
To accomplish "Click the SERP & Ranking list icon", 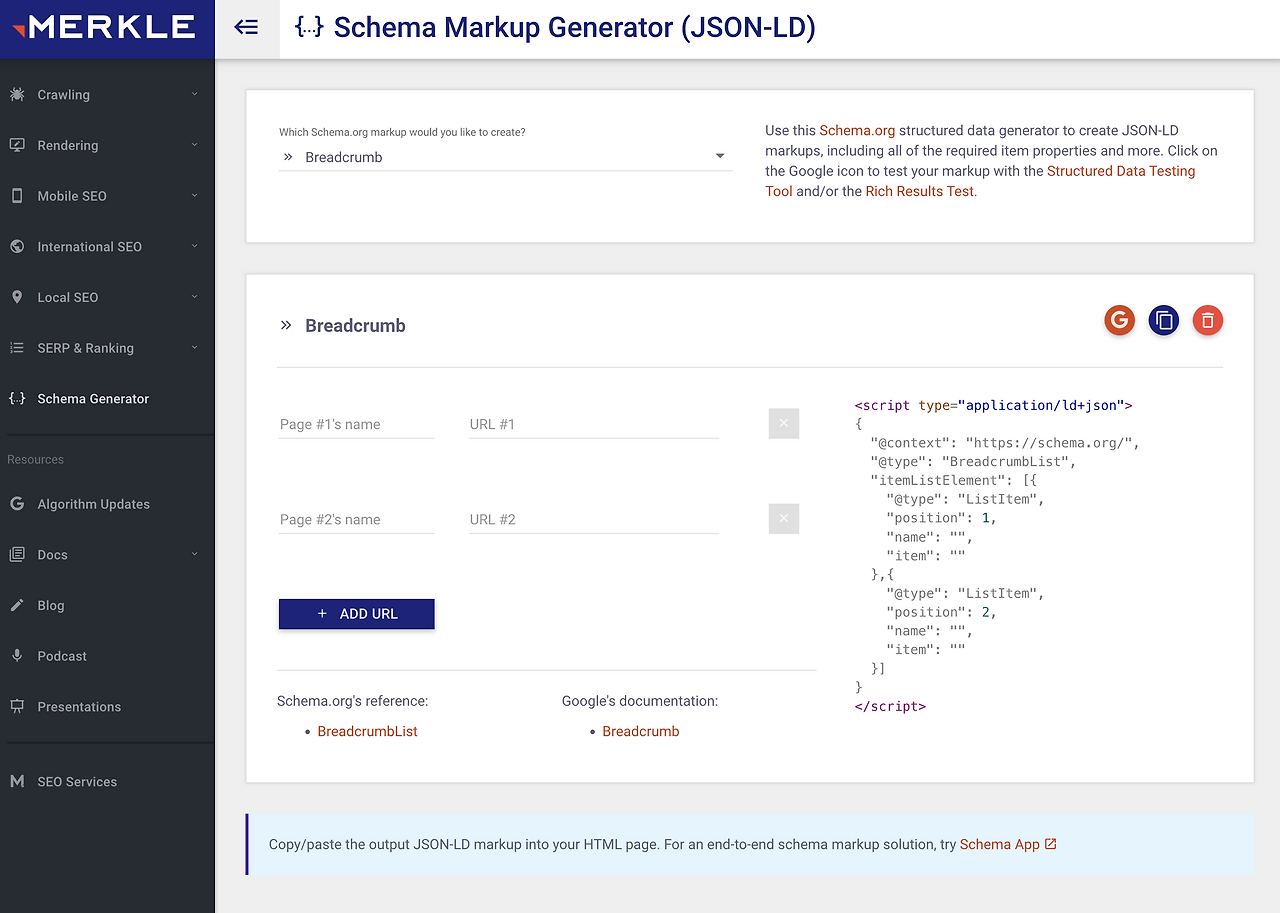I will tap(17, 348).
